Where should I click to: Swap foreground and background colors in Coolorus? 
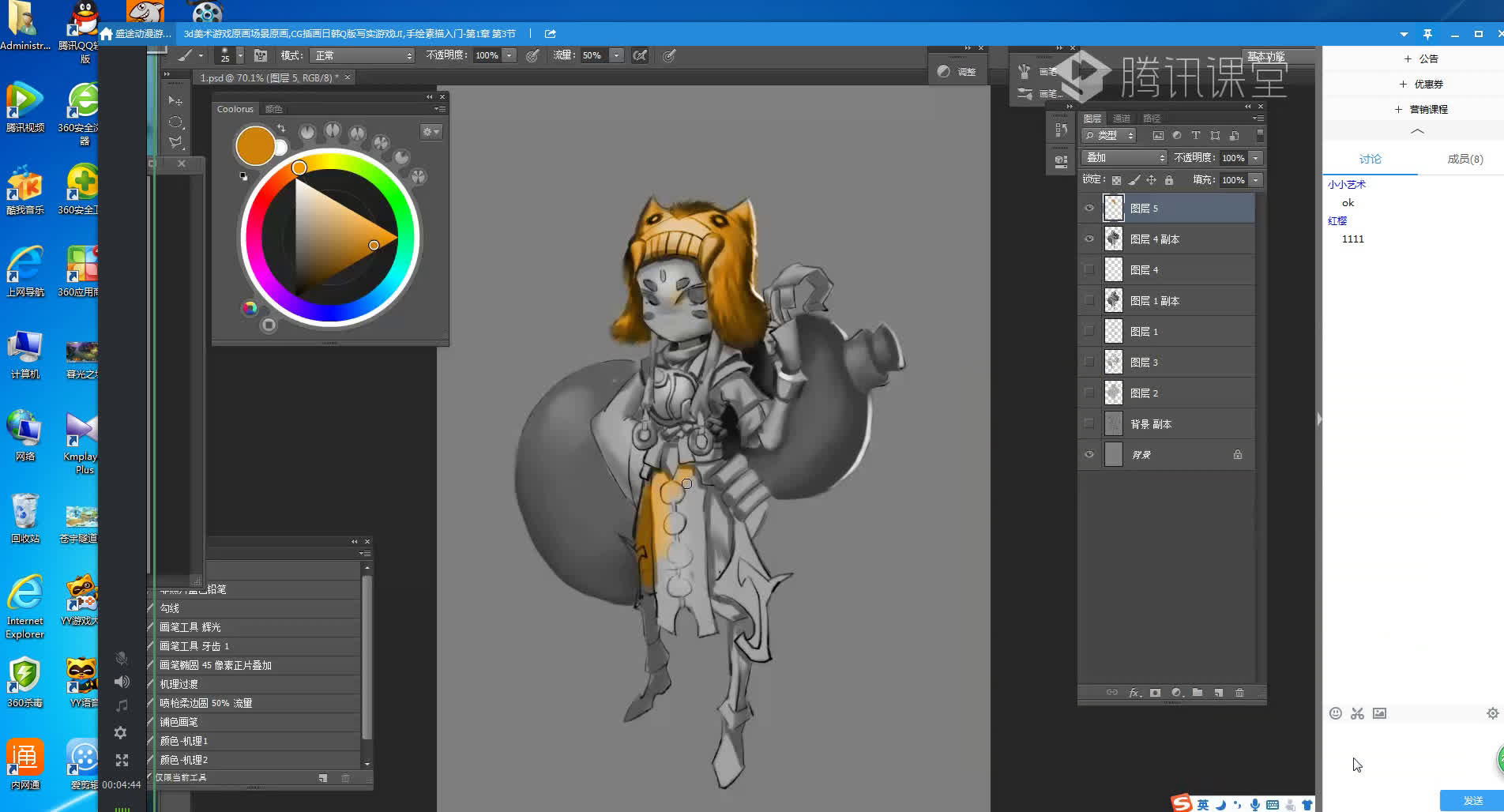(281, 128)
